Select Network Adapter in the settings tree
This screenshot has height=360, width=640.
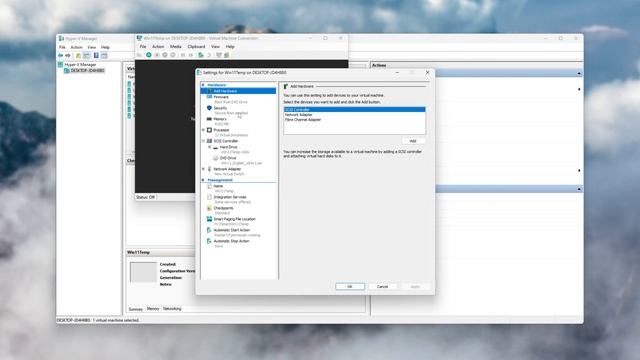(x=227, y=169)
